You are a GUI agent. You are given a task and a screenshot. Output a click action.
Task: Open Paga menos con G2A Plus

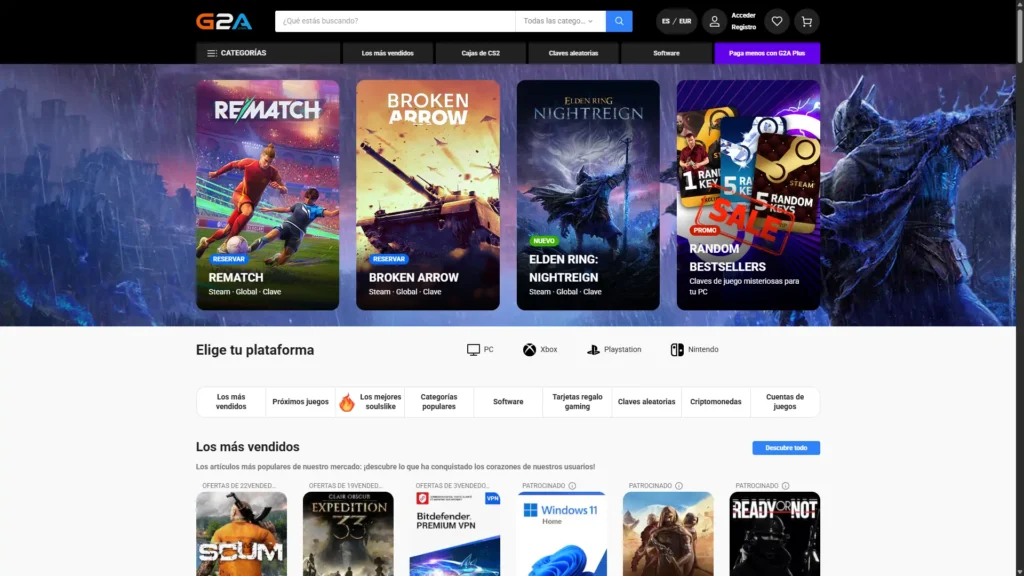[x=767, y=53]
